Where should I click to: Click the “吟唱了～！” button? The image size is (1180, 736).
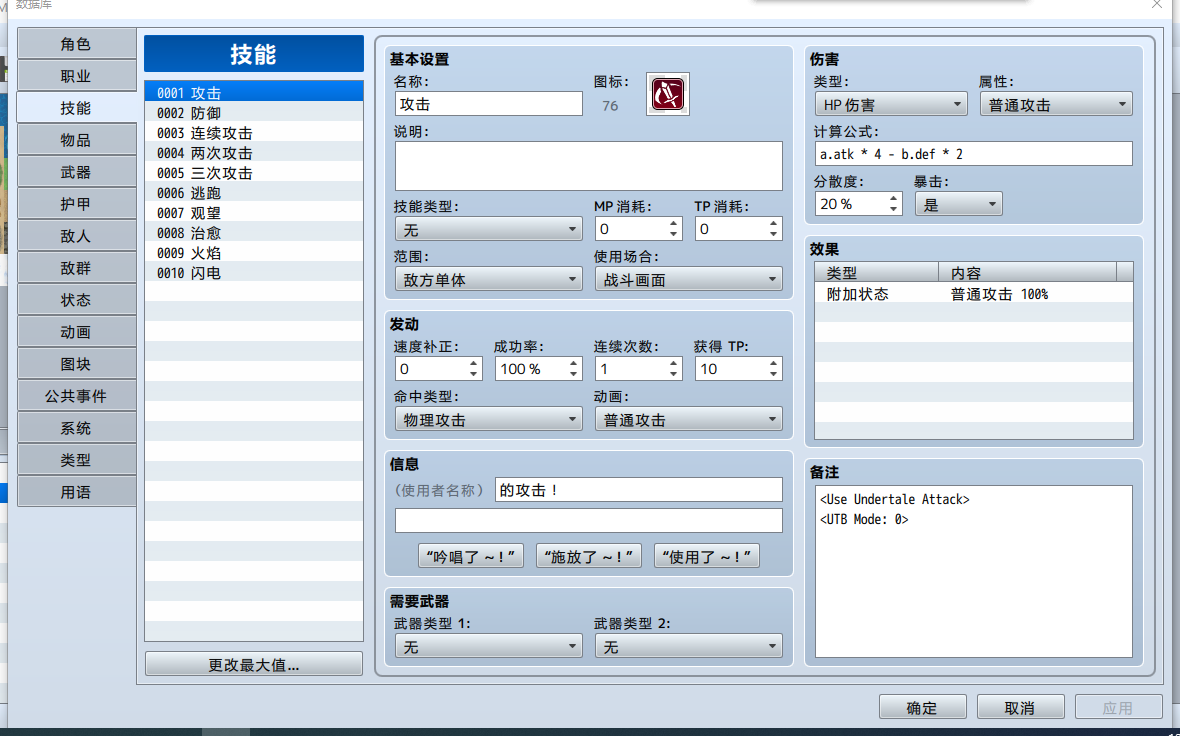pyautogui.click(x=470, y=556)
